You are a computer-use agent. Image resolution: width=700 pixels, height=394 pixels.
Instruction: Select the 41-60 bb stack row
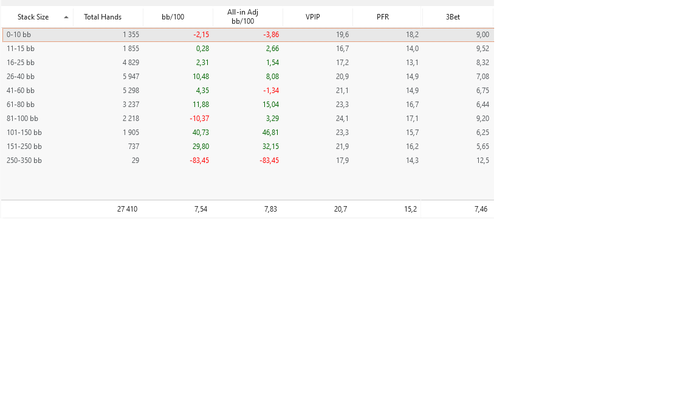(248, 91)
